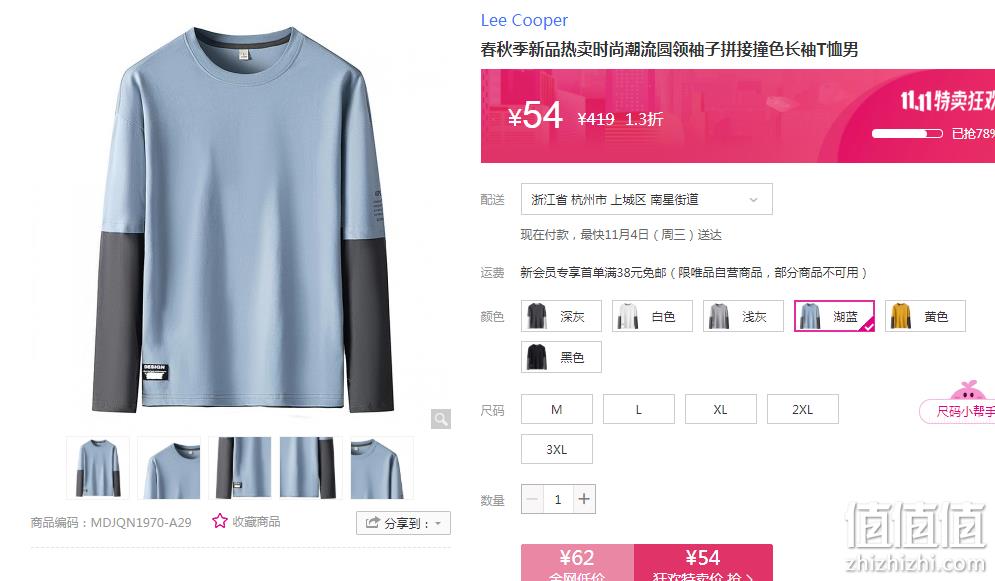The image size is (995, 581).
Task: View the third thumbnail showing hem label
Action: 240,467
